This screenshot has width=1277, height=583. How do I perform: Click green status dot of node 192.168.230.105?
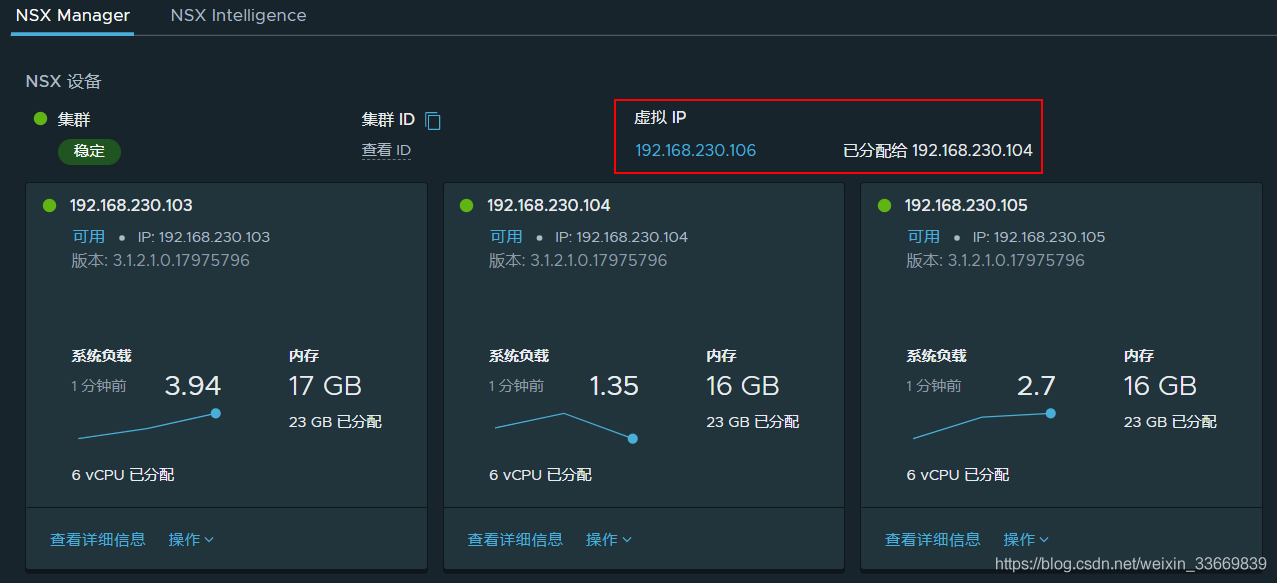tap(884, 205)
